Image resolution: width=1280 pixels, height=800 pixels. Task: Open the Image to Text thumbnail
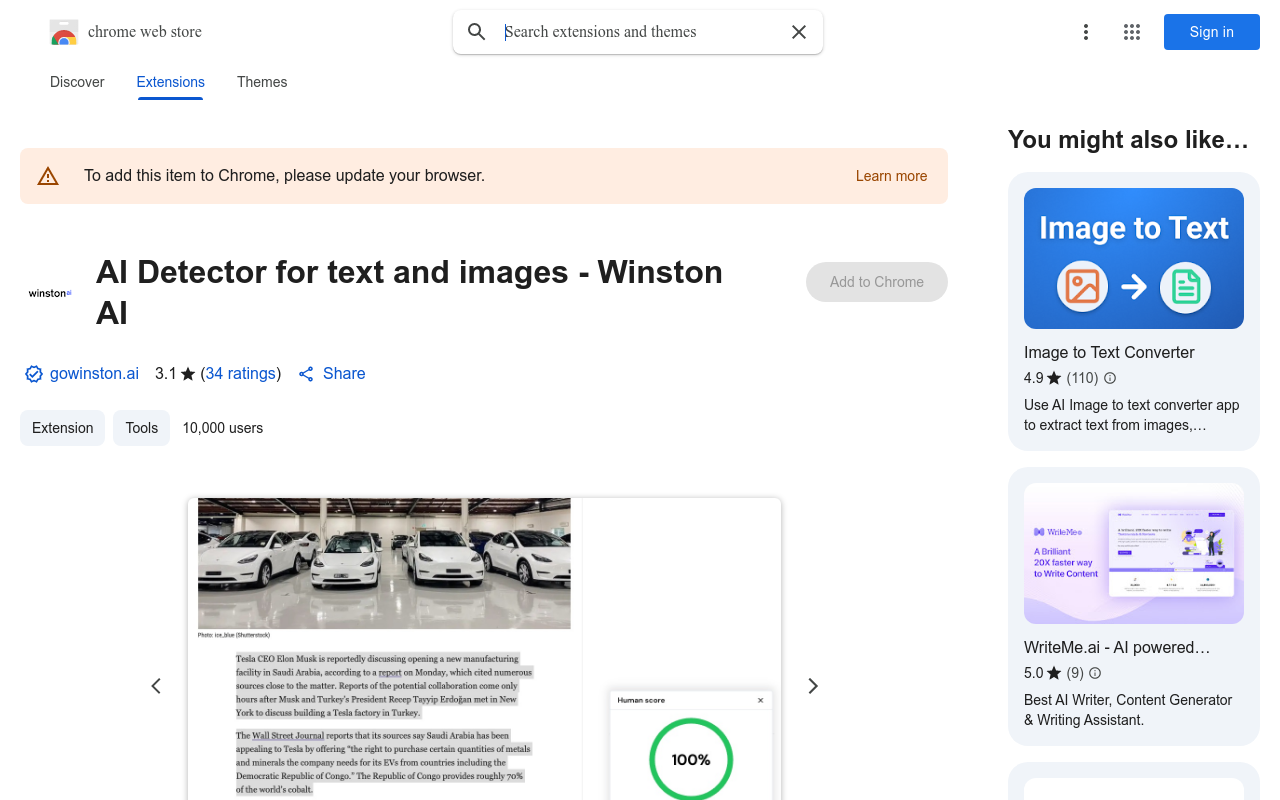coord(1134,259)
